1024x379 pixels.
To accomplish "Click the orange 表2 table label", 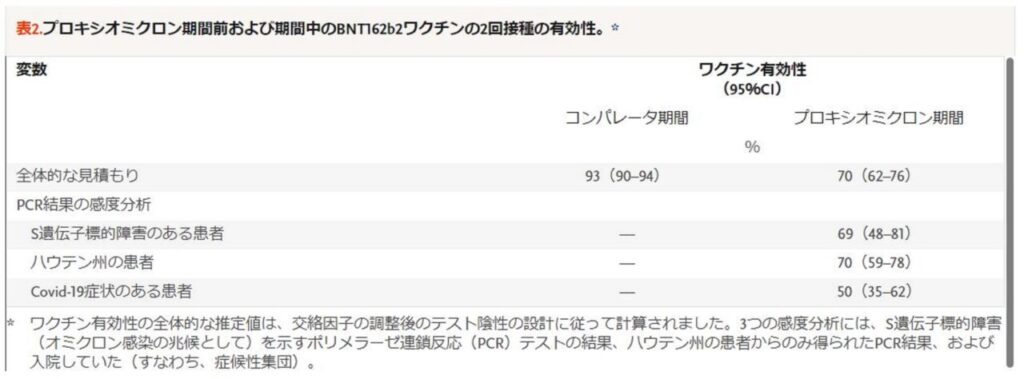I will [x=28, y=31].
